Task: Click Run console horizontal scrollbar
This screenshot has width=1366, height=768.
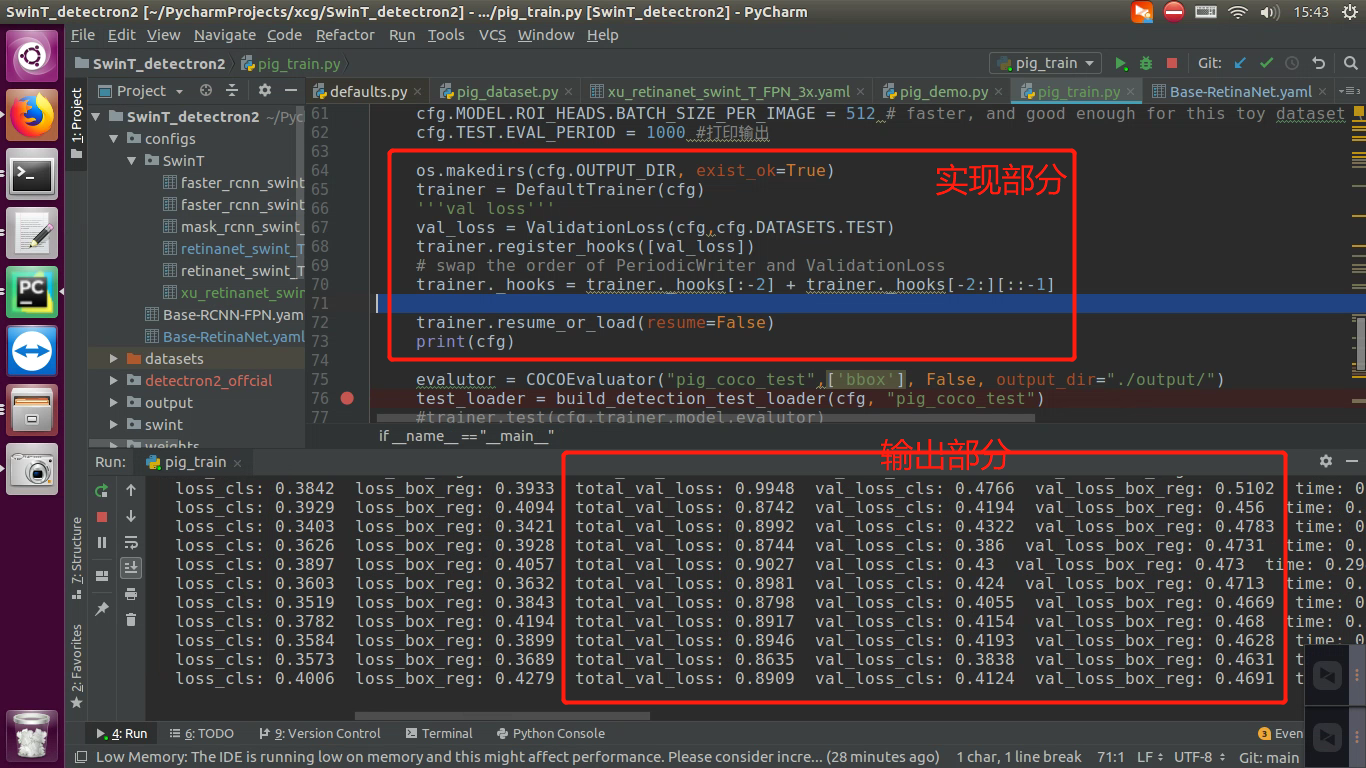Action: [502, 716]
